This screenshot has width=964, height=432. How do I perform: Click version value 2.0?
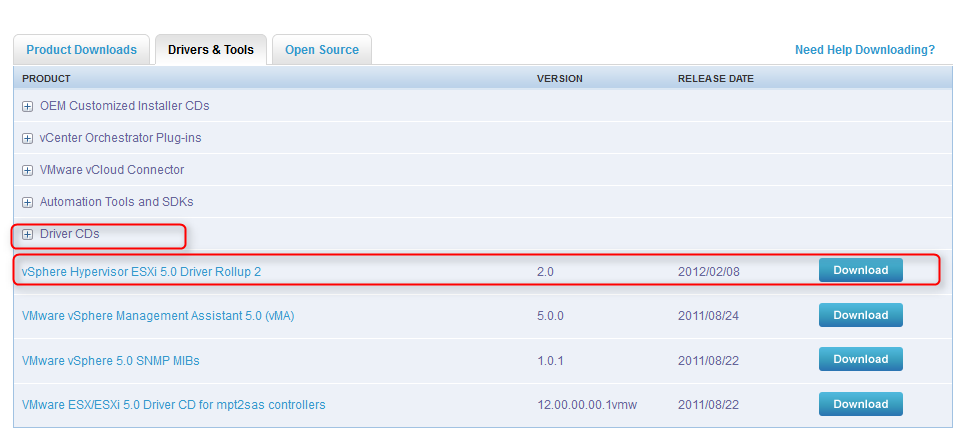point(545,272)
